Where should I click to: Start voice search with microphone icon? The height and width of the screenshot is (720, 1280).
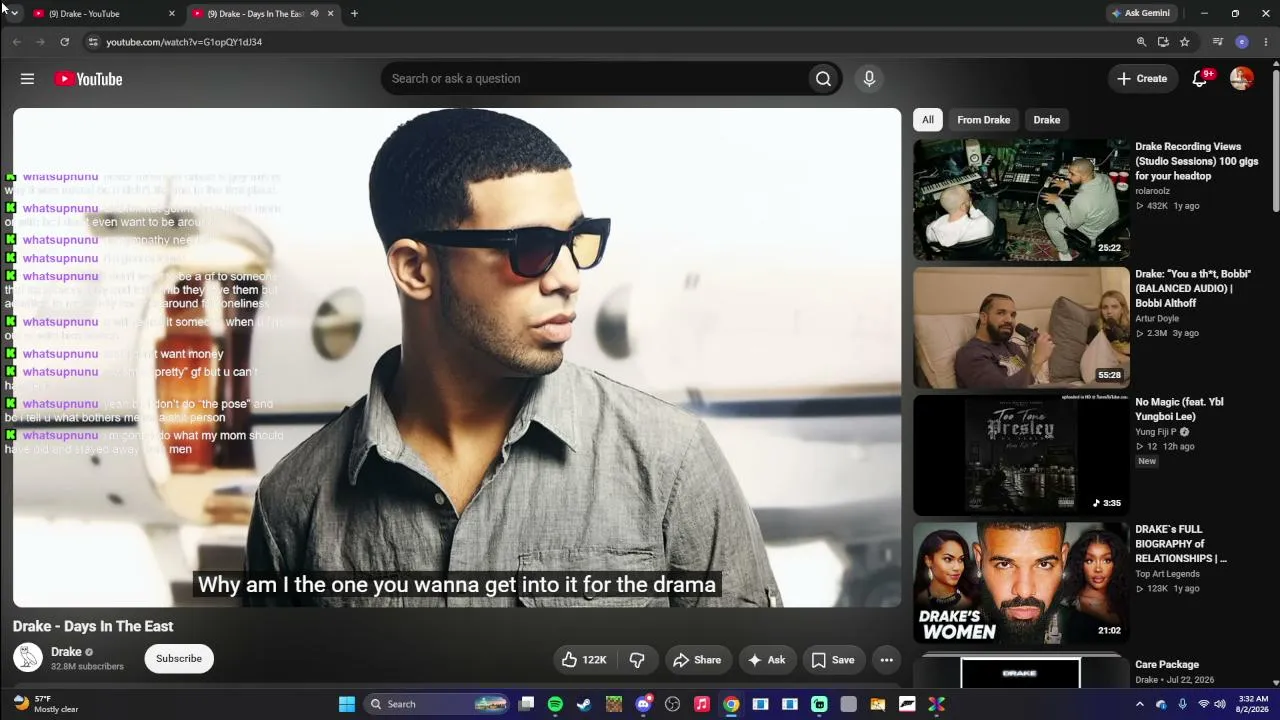point(869,79)
